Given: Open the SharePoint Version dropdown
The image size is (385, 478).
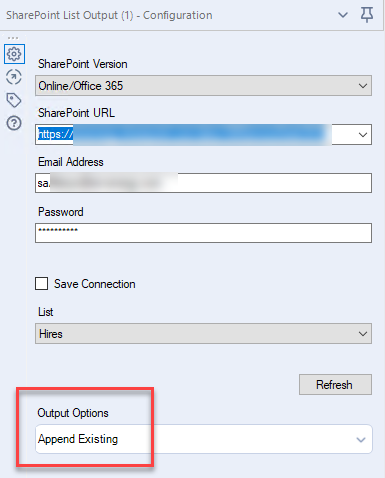Looking at the screenshot, I should click(203, 86).
